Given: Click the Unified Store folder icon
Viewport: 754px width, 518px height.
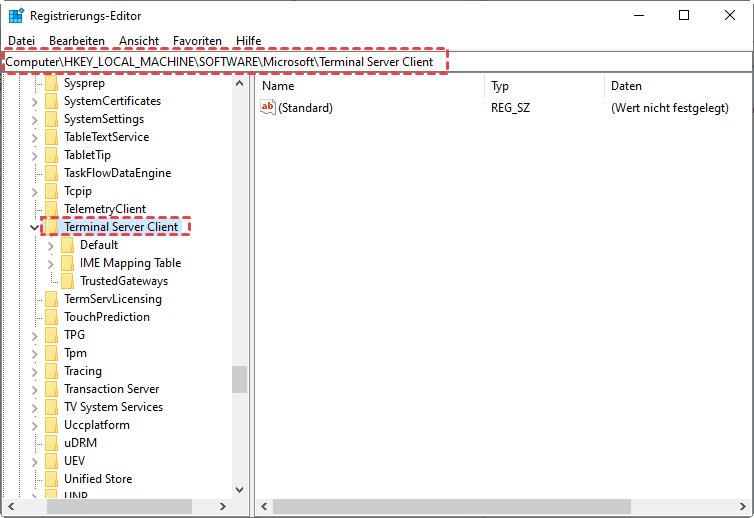Looking at the screenshot, I should [51, 479].
